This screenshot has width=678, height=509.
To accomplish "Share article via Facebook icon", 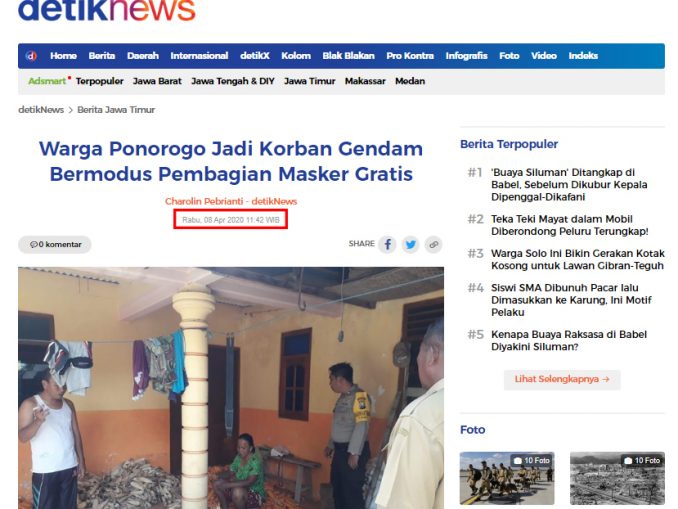I will (x=387, y=244).
